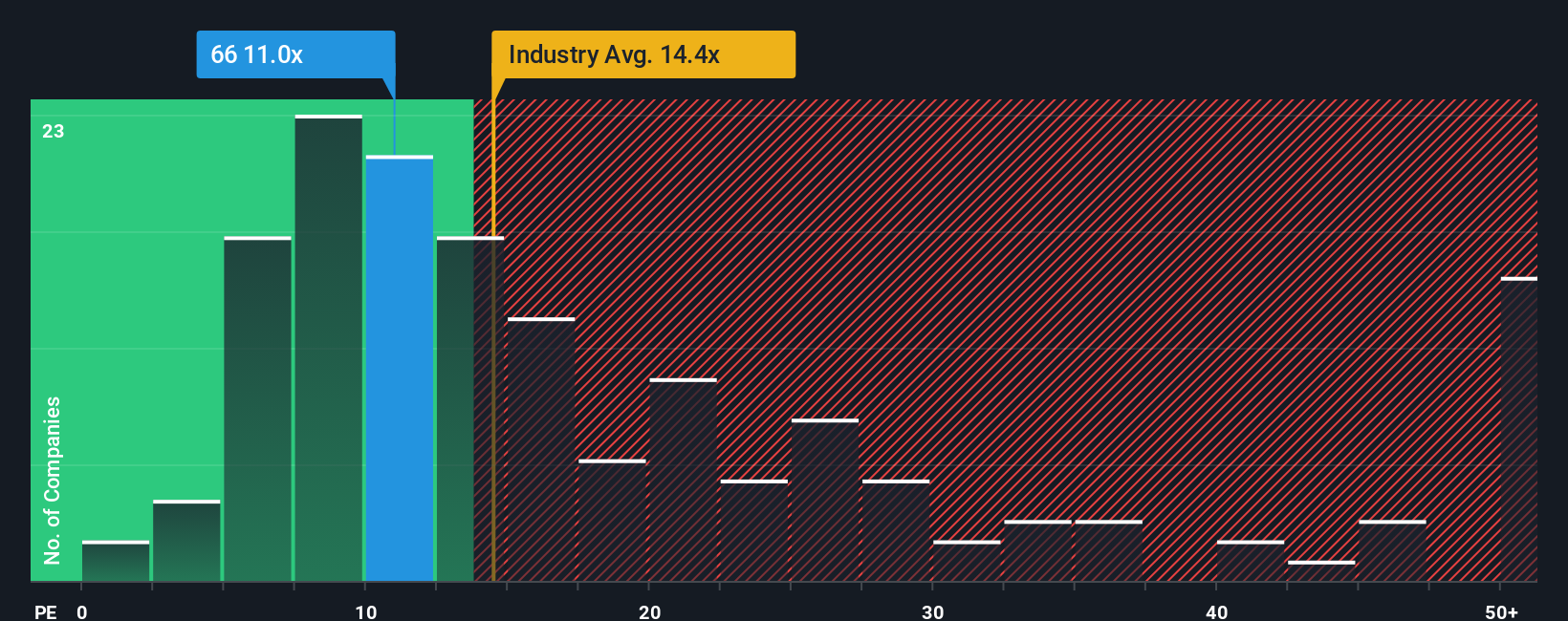Click the x-axis value '40'
The height and width of the screenshot is (621, 1568).
(1216, 611)
